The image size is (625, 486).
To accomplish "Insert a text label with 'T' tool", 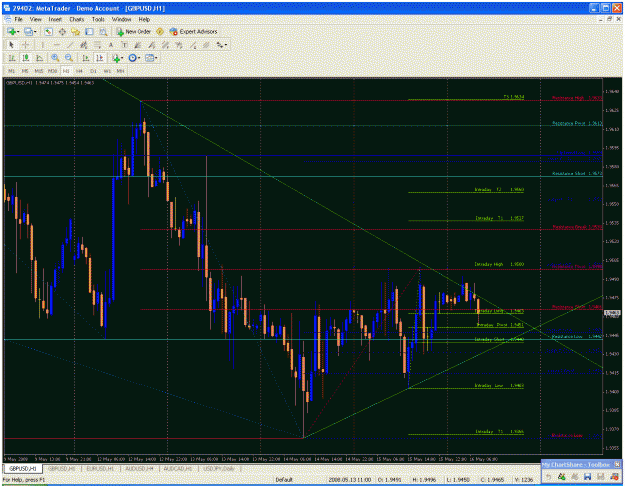I will [124, 45].
